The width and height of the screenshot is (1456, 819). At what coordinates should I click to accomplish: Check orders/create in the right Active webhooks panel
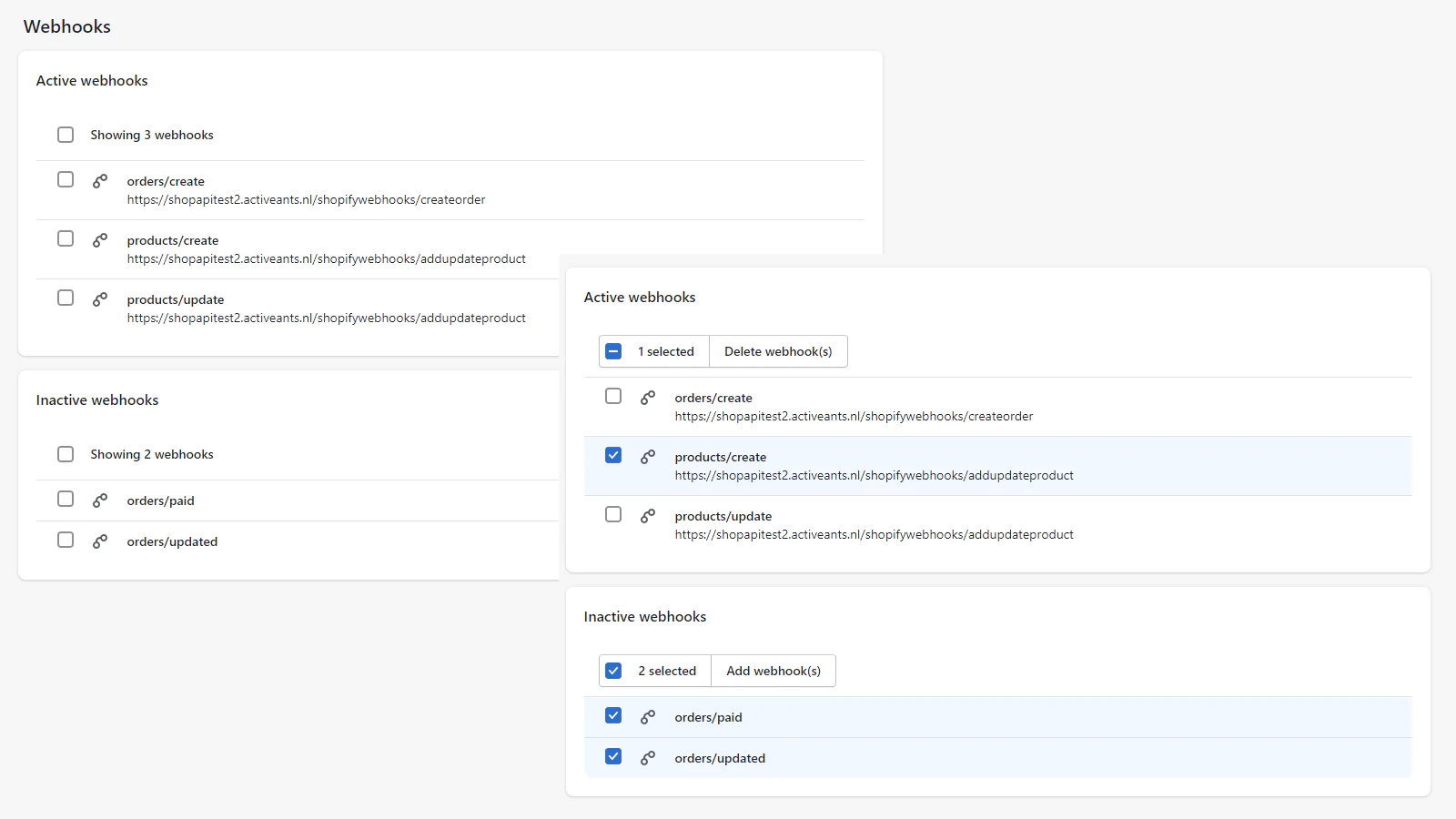613,396
